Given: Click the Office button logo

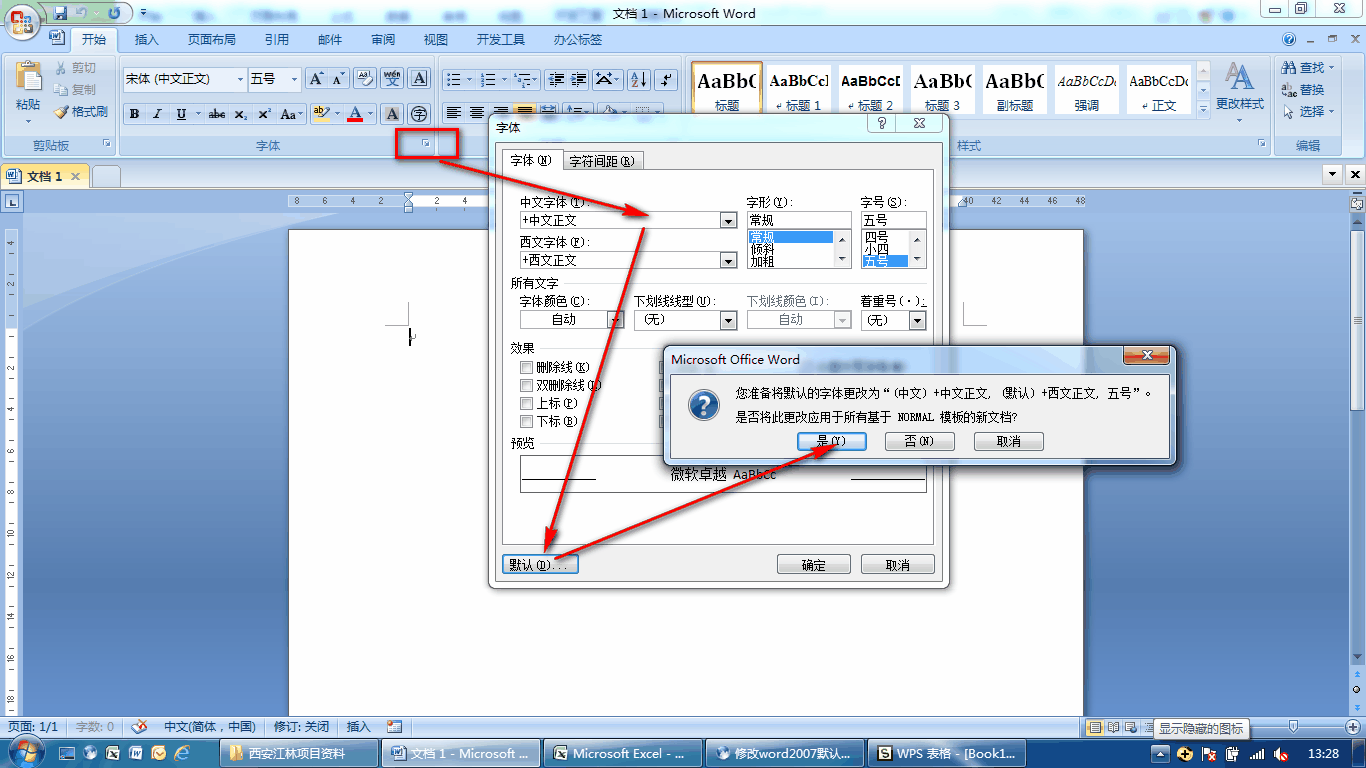Looking at the screenshot, I should click(x=23, y=20).
